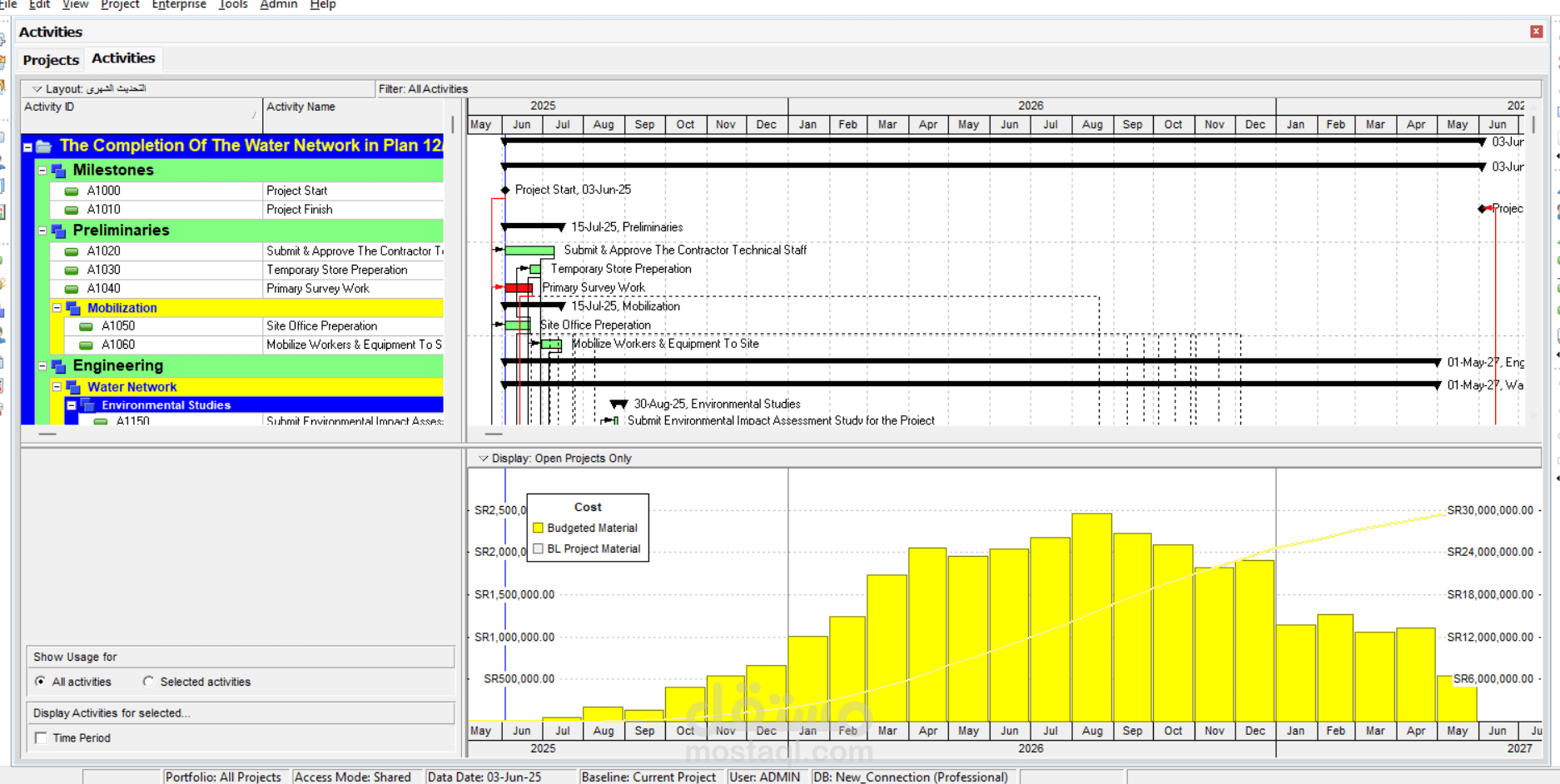1560x784 pixels.
Task: Open the View menu
Action: coord(75,5)
